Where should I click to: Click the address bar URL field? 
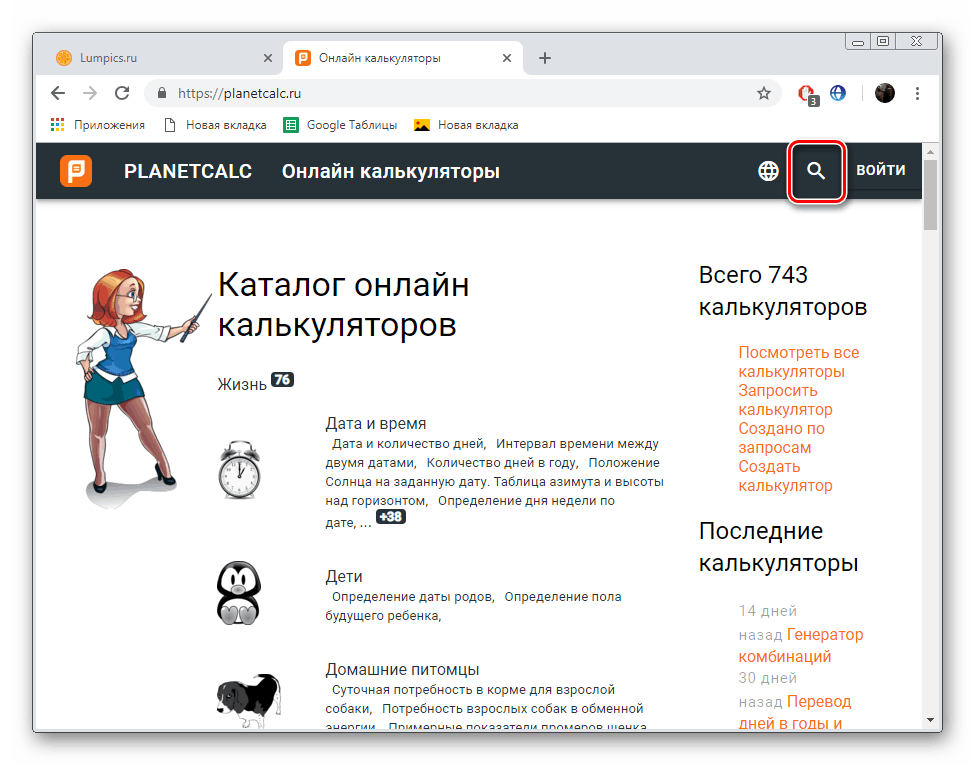coord(450,93)
